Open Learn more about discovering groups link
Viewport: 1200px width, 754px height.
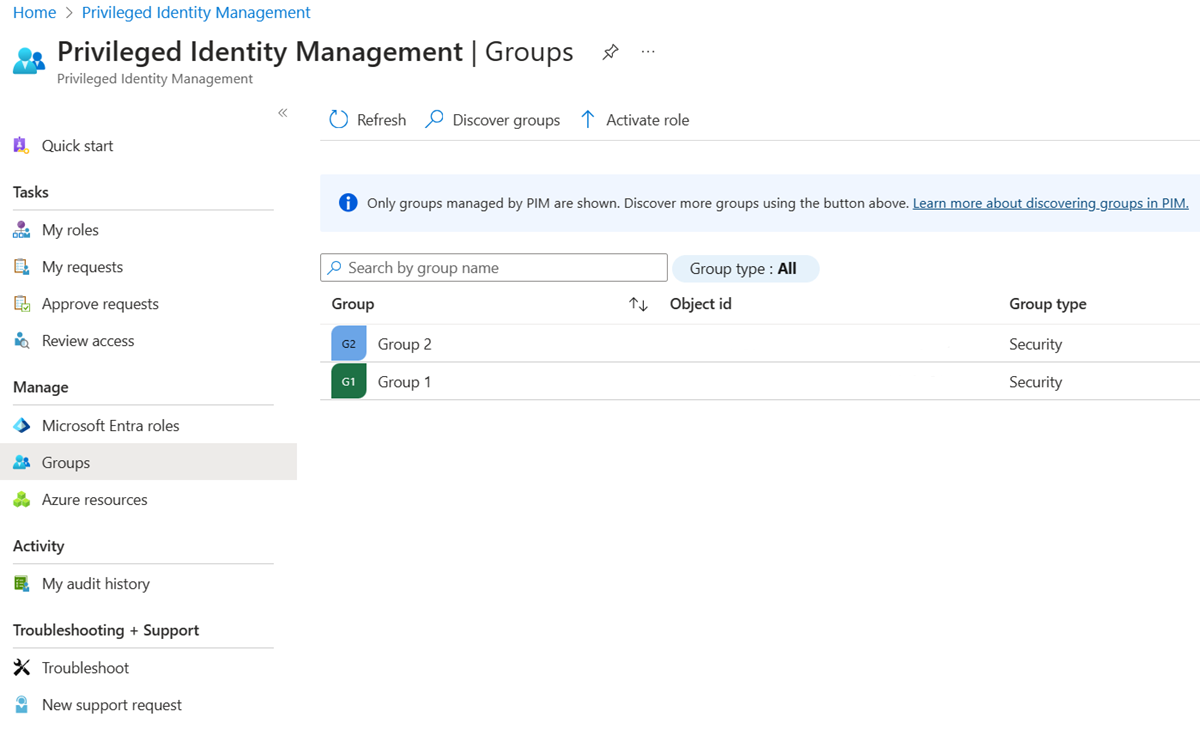coord(1050,203)
